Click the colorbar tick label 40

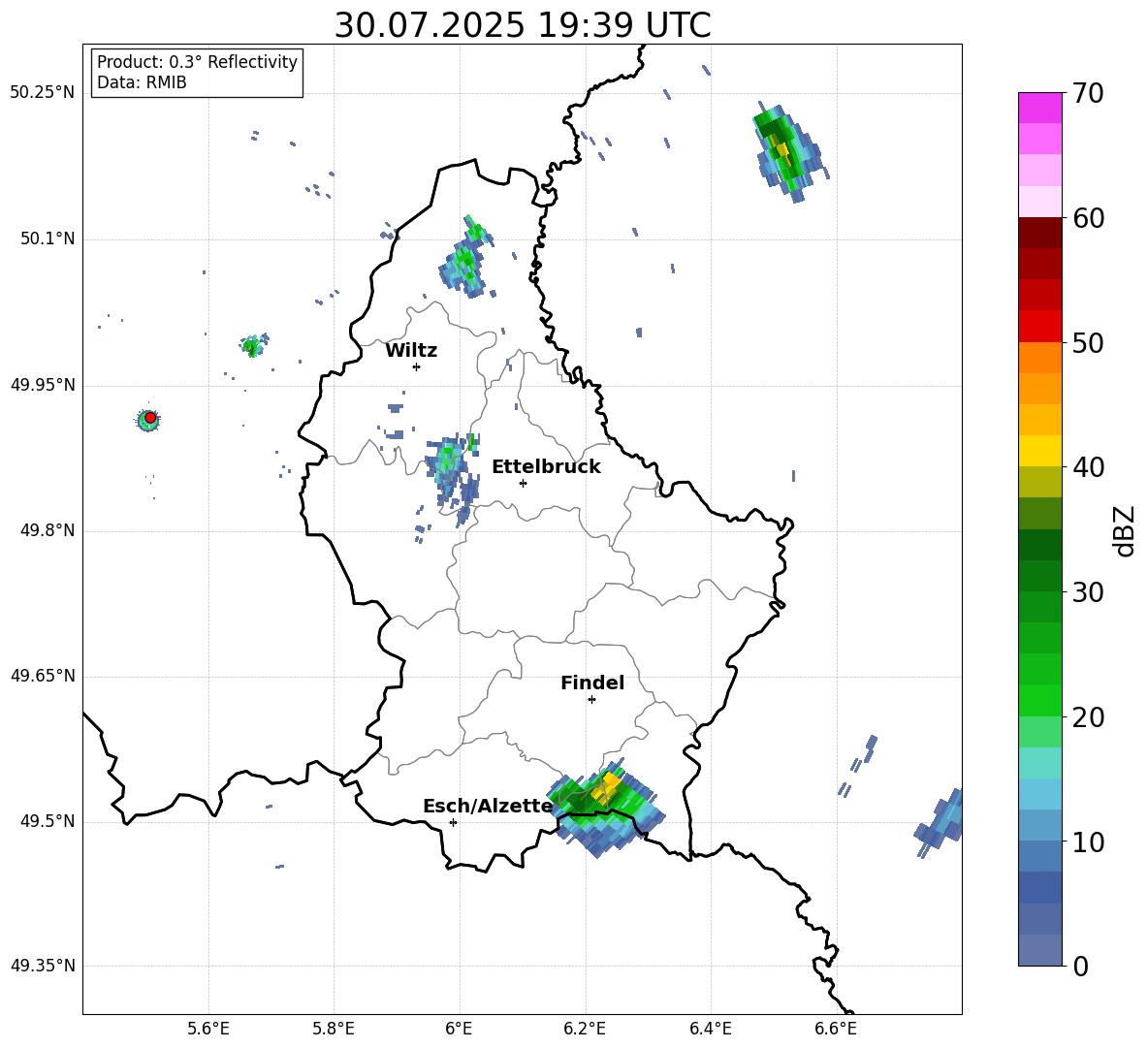[1088, 467]
